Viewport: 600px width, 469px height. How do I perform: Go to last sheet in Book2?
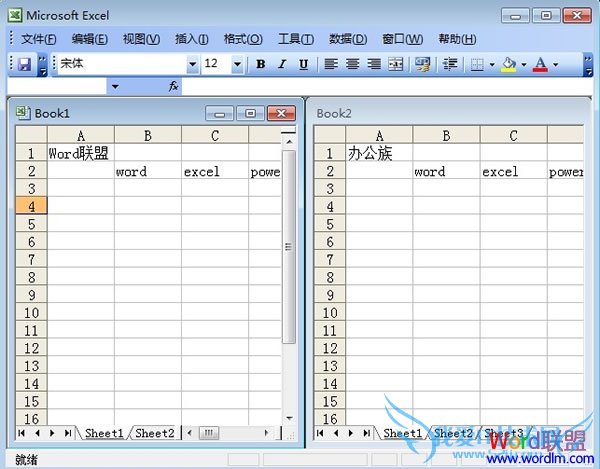point(366,433)
